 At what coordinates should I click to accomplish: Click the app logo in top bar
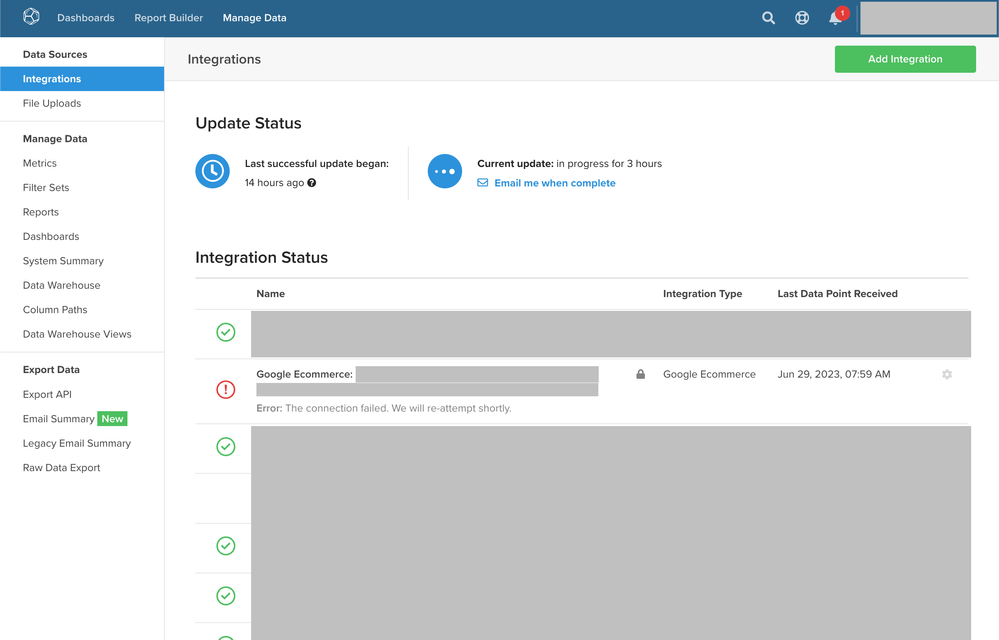coord(31,17)
